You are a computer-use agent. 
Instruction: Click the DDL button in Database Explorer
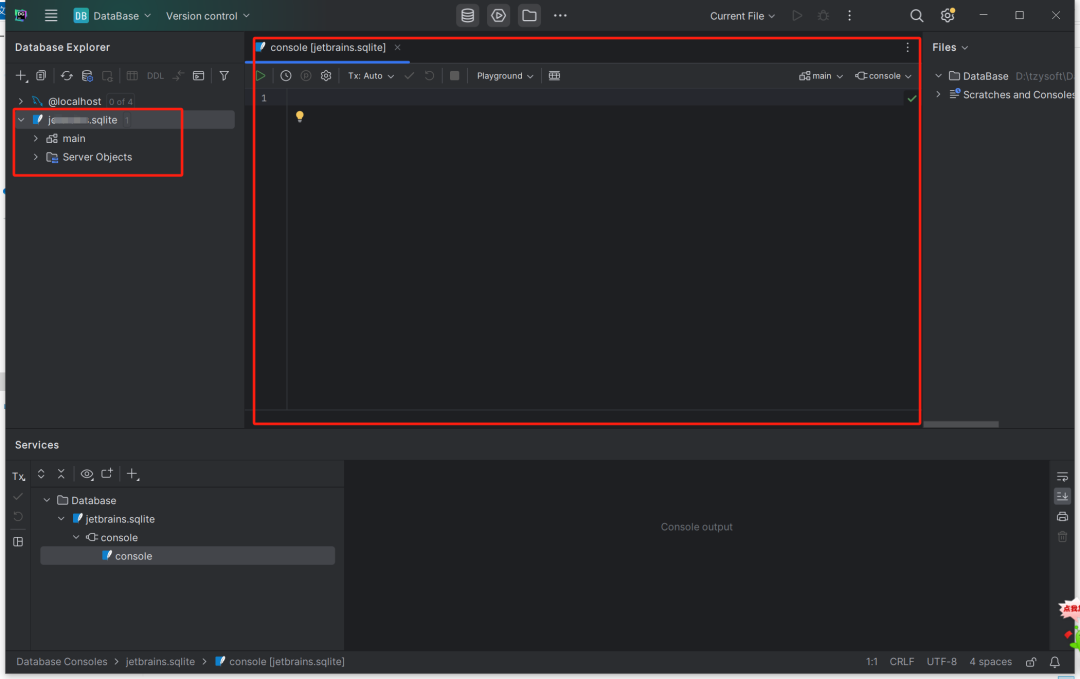pos(156,76)
